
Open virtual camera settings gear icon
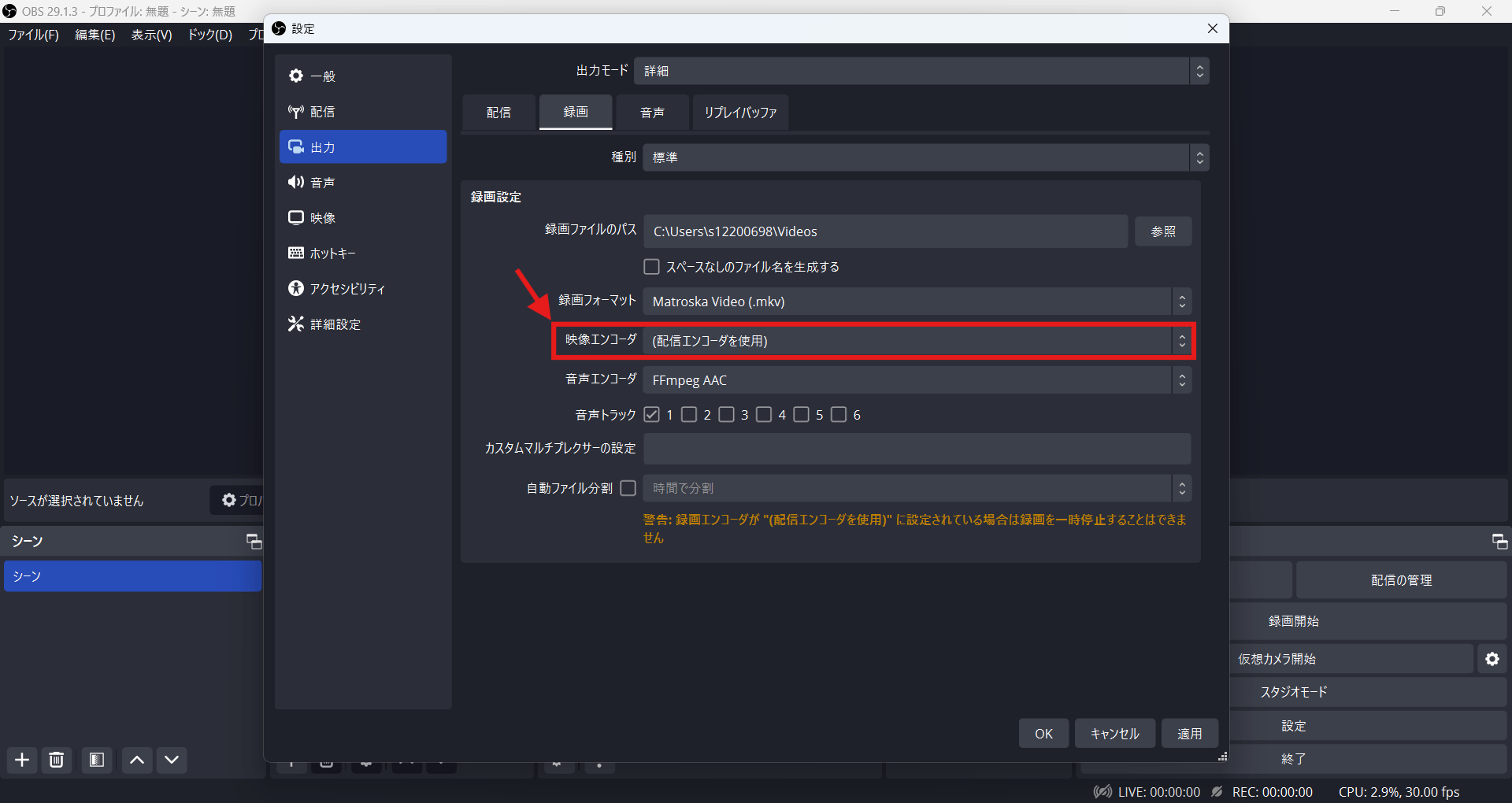coord(1492,659)
